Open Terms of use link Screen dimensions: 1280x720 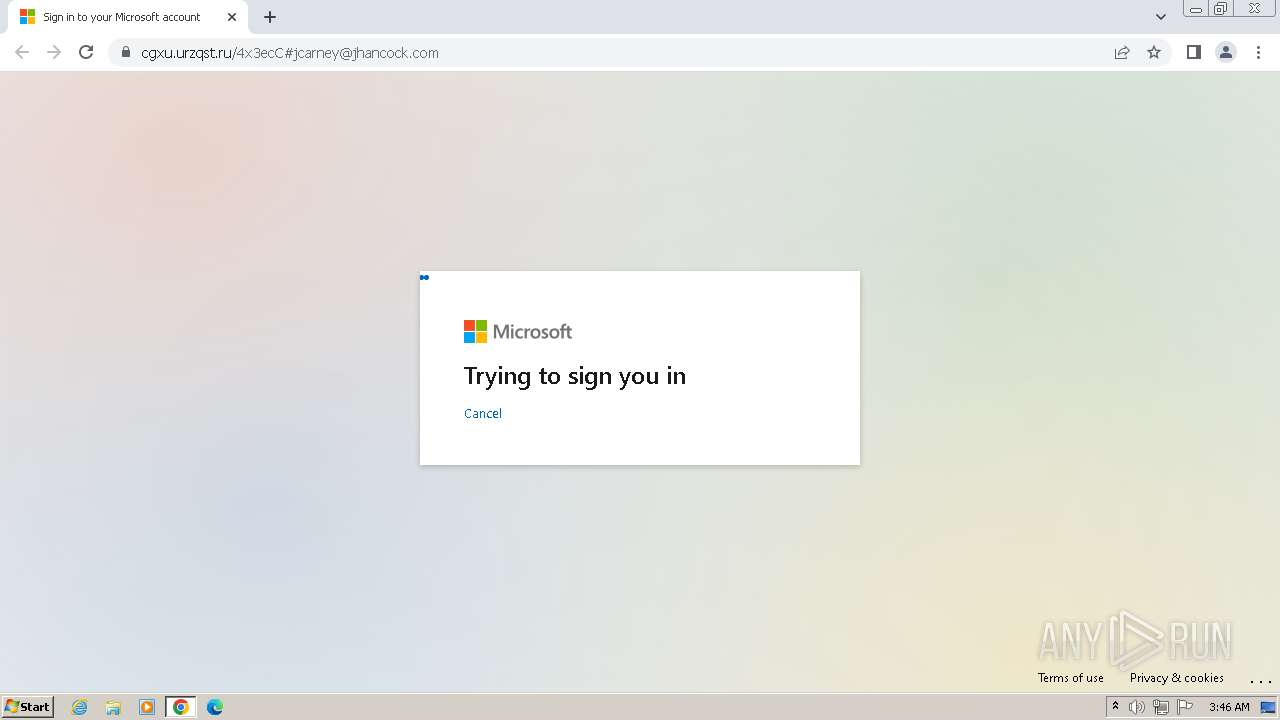click(1071, 678)
